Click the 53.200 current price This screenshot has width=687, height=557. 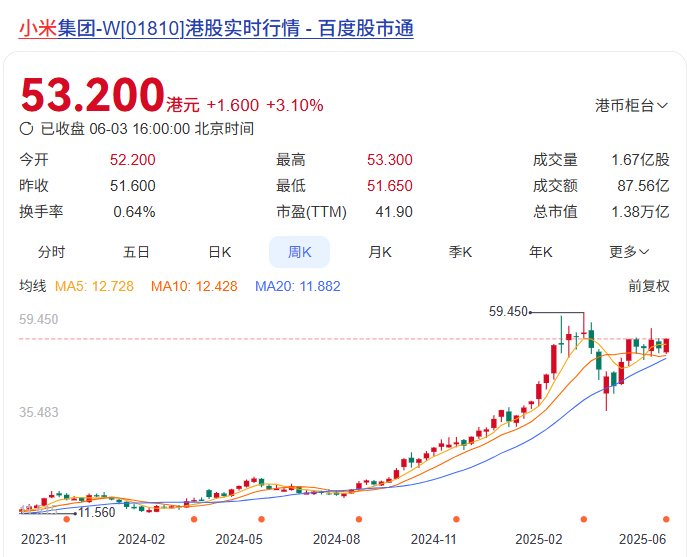pyautogui.click(x=92, y=95)
